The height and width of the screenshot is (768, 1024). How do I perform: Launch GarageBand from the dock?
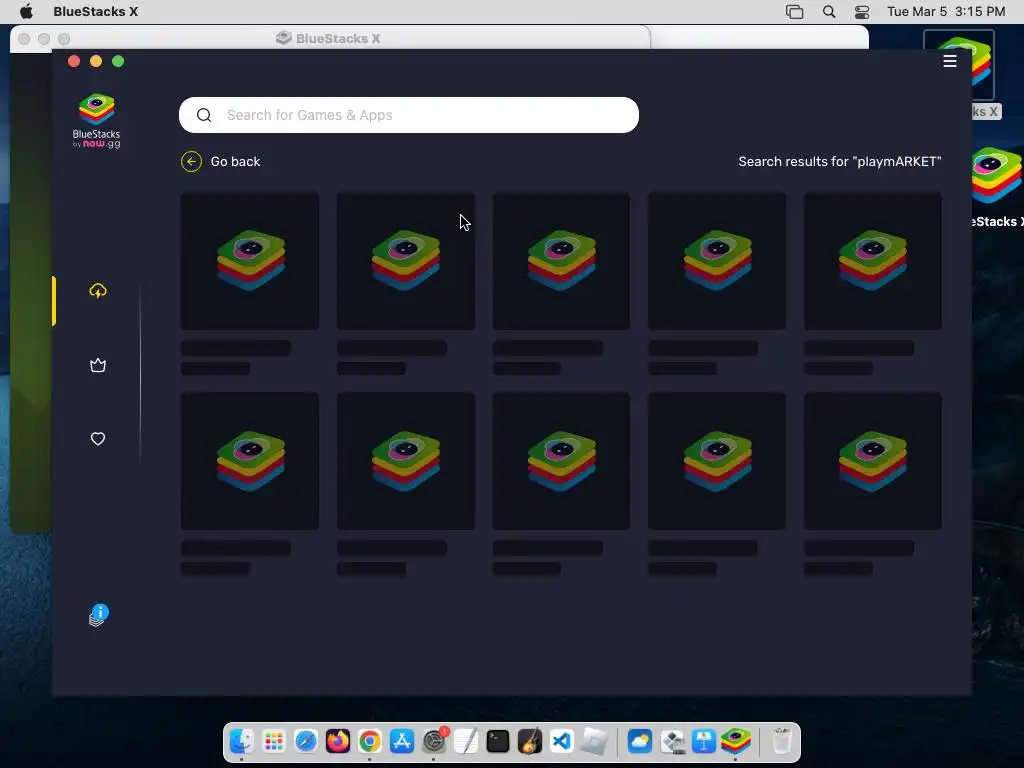click(x=530, y=741)
